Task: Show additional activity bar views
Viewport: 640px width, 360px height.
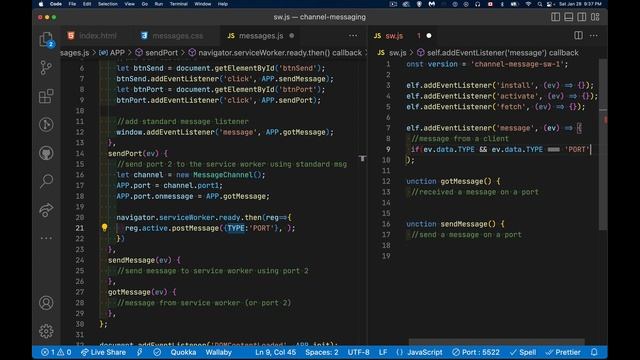Action: 46,238
